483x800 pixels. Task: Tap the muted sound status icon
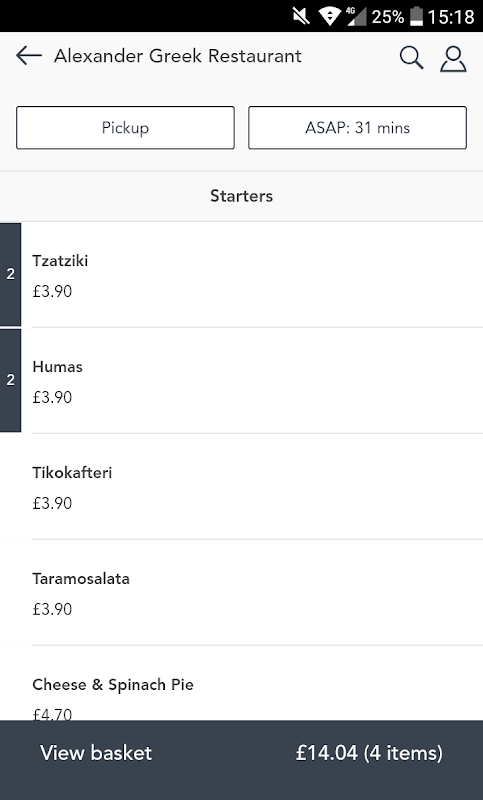pos(301,16)
